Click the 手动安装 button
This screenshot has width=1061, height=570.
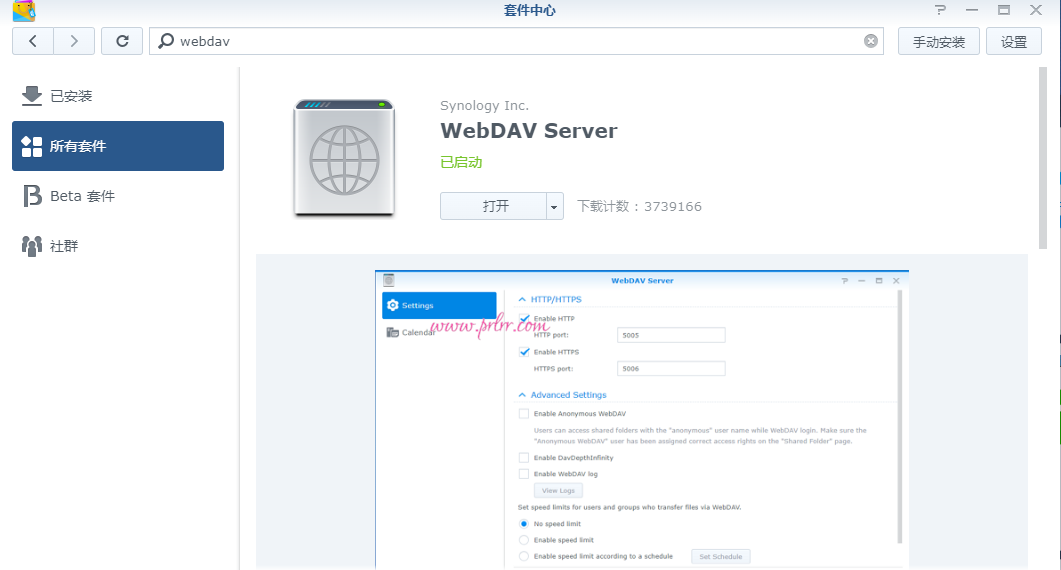pos(938,41)
